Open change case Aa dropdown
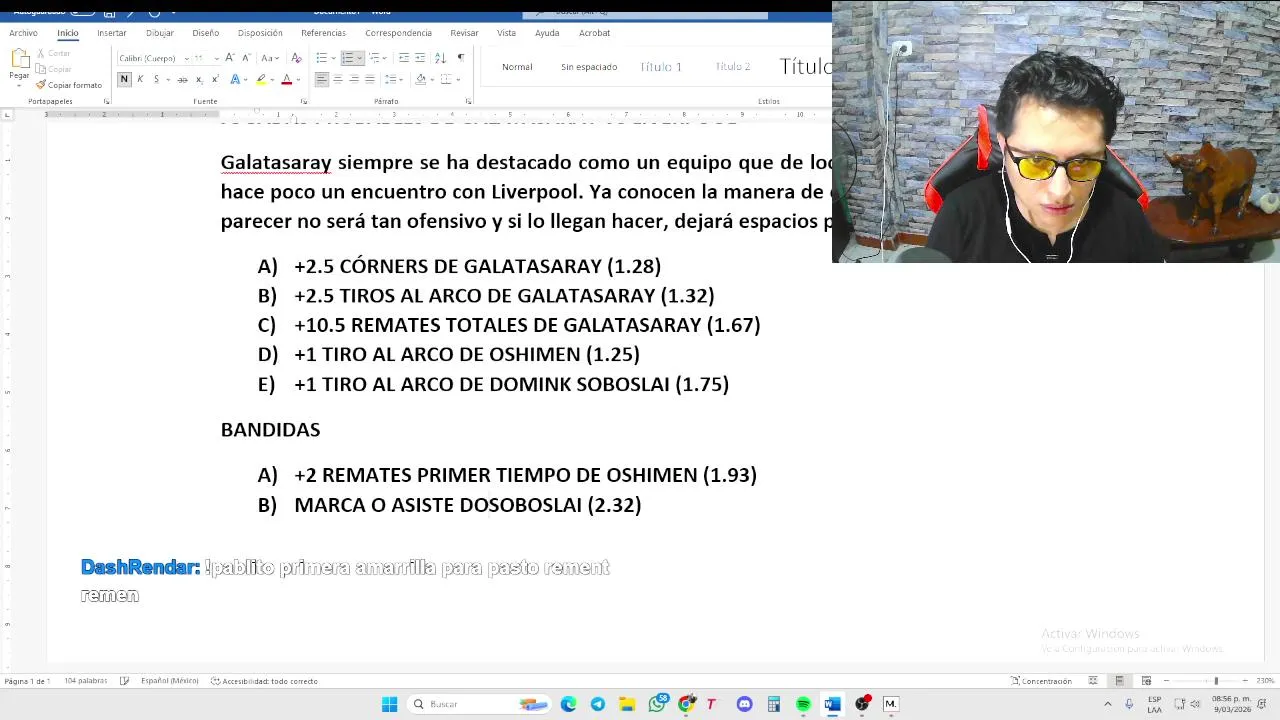The image size is (1280, 720). pyautogui.click(x=270, y=57)
